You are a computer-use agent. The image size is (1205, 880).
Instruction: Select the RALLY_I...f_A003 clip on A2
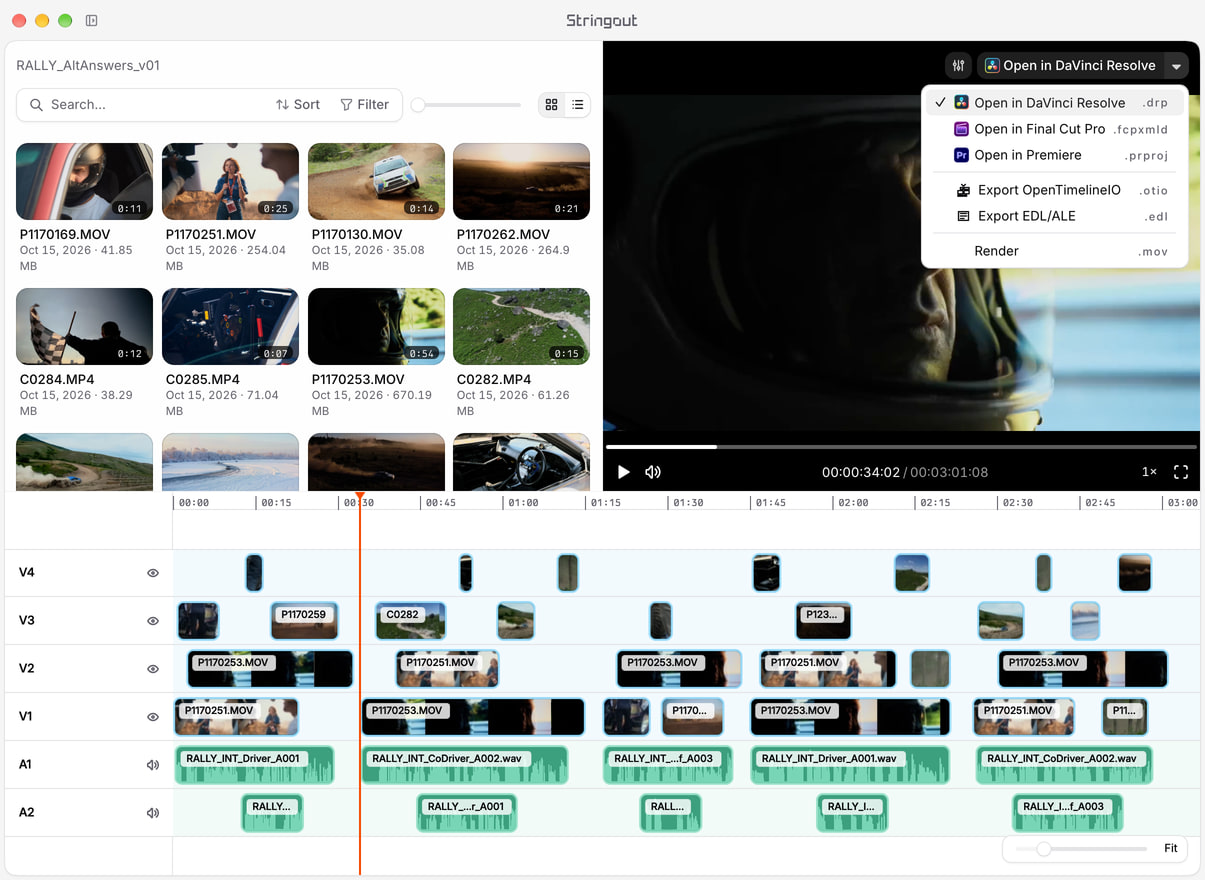1067,813
